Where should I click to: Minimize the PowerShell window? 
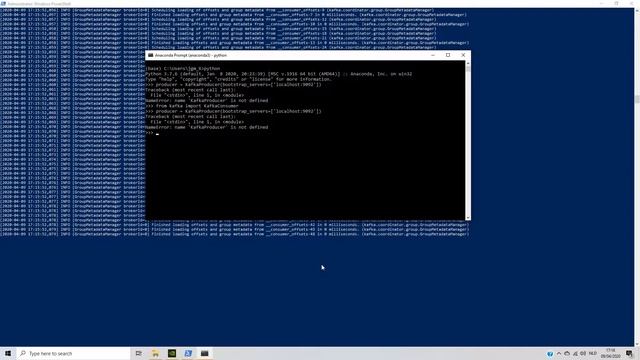(x=602, y=3)
